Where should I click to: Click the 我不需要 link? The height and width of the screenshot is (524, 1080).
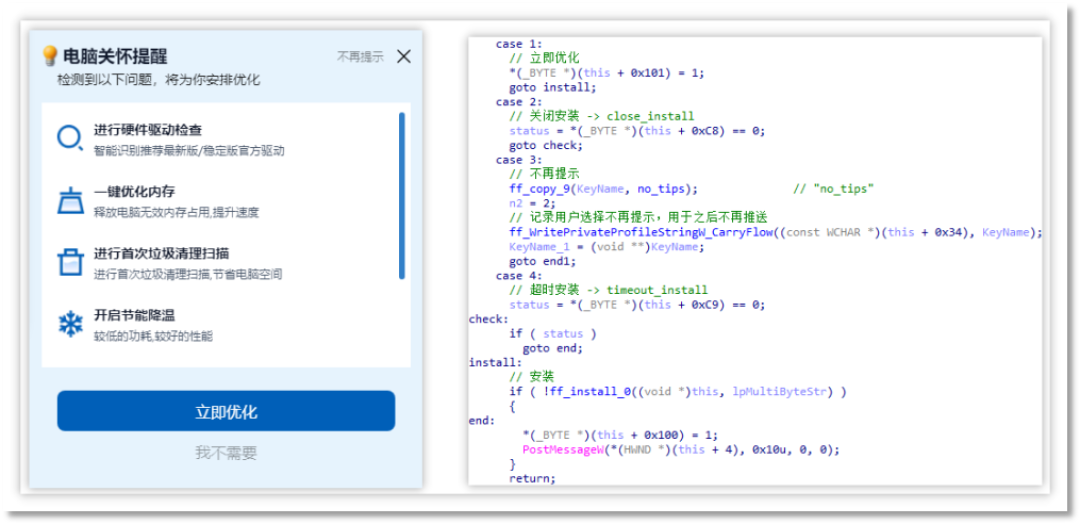tap(226, 452)
